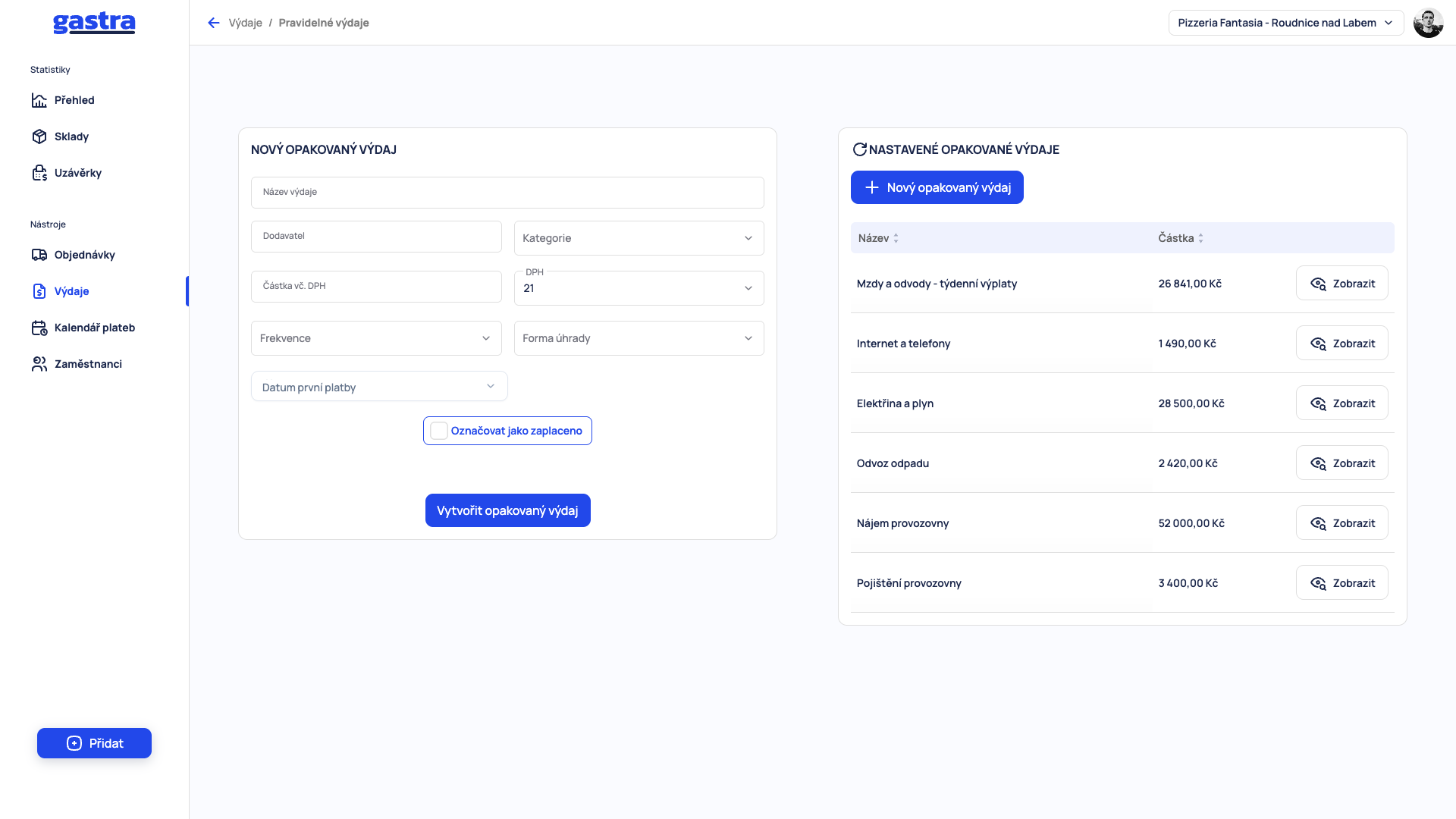Click Zobrazit for Pojištění provozovny
This screenshot has height=819, width=1456.
point(1341,582)
